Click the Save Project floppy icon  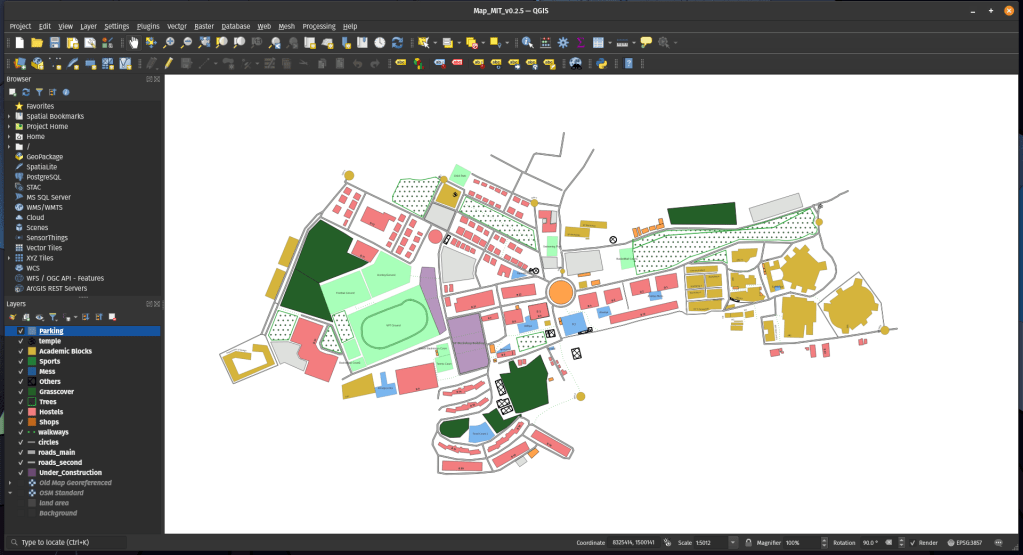pyautogui.click(x=55, y=43)
